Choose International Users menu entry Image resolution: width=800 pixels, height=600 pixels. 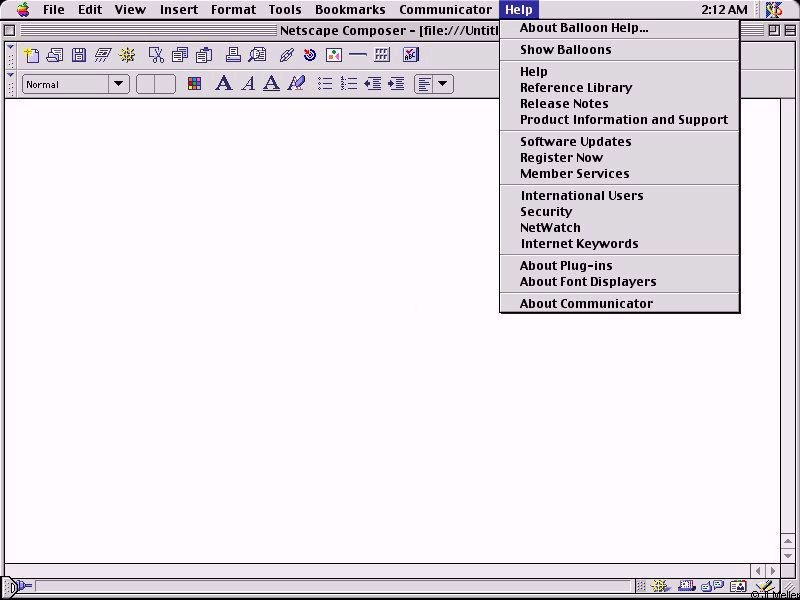tap(619, 195)
